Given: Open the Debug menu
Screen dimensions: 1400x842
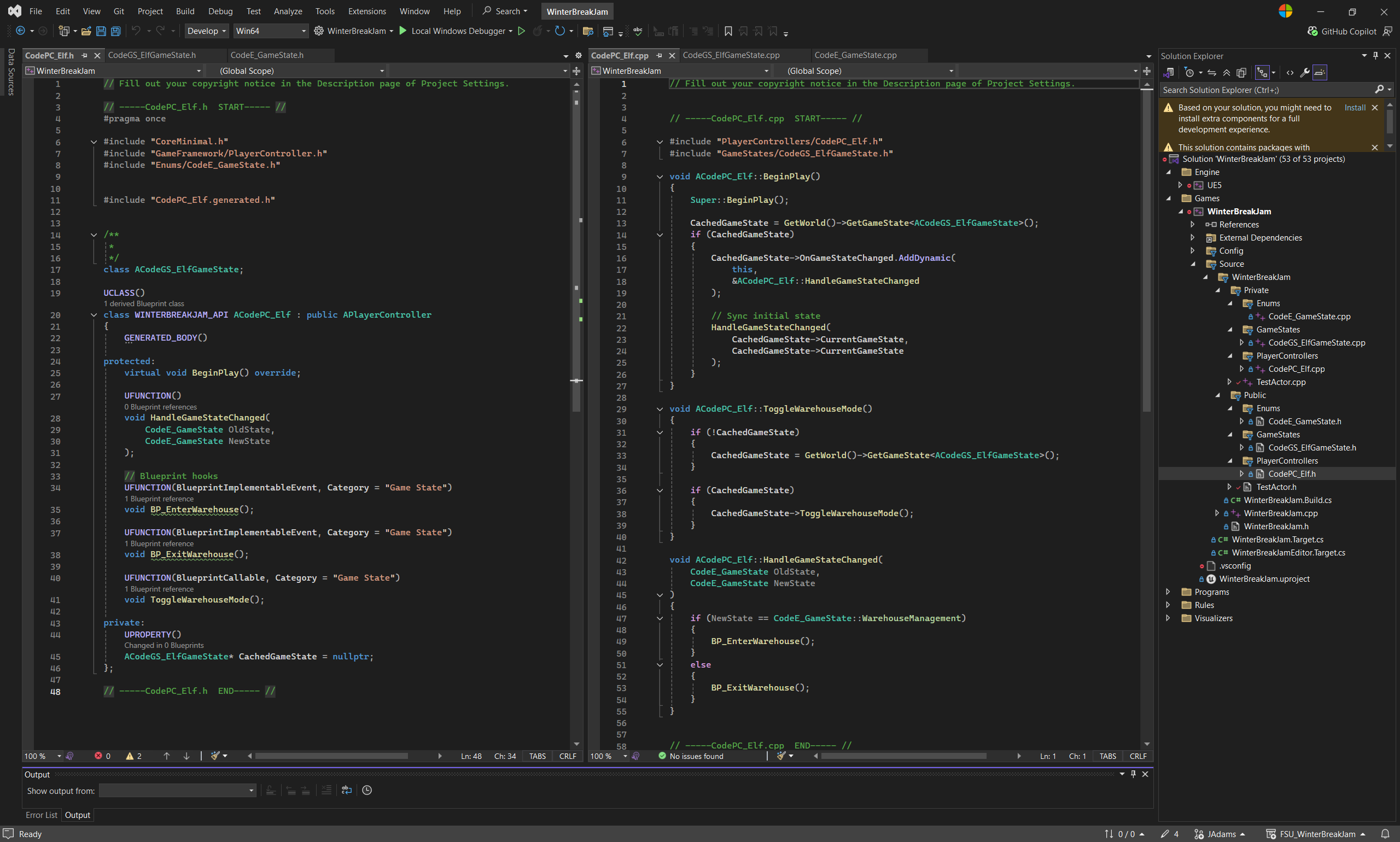Looking at the screenshot, I should [220, 11].
